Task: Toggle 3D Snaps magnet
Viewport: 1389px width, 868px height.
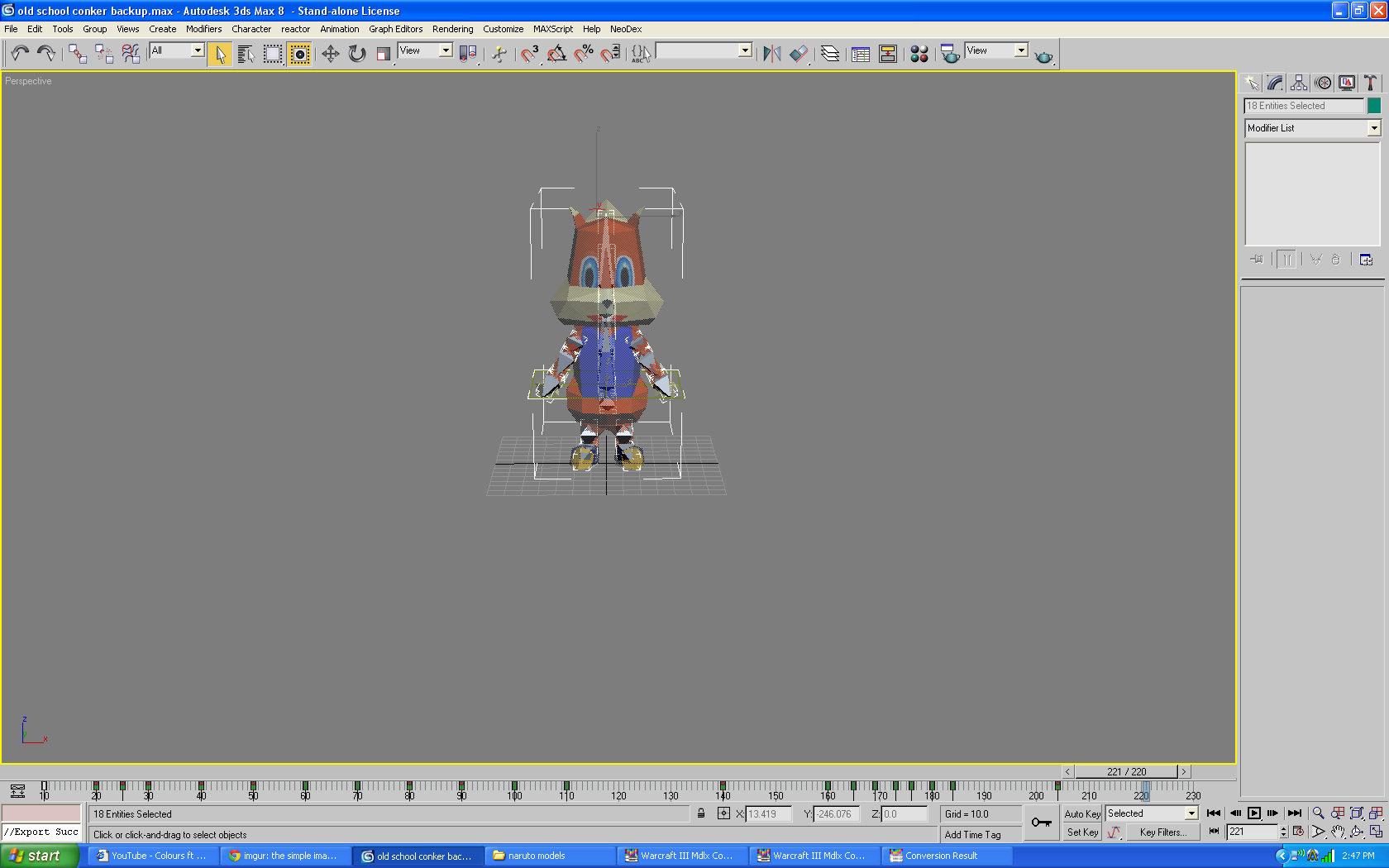Action: point(530,54)
